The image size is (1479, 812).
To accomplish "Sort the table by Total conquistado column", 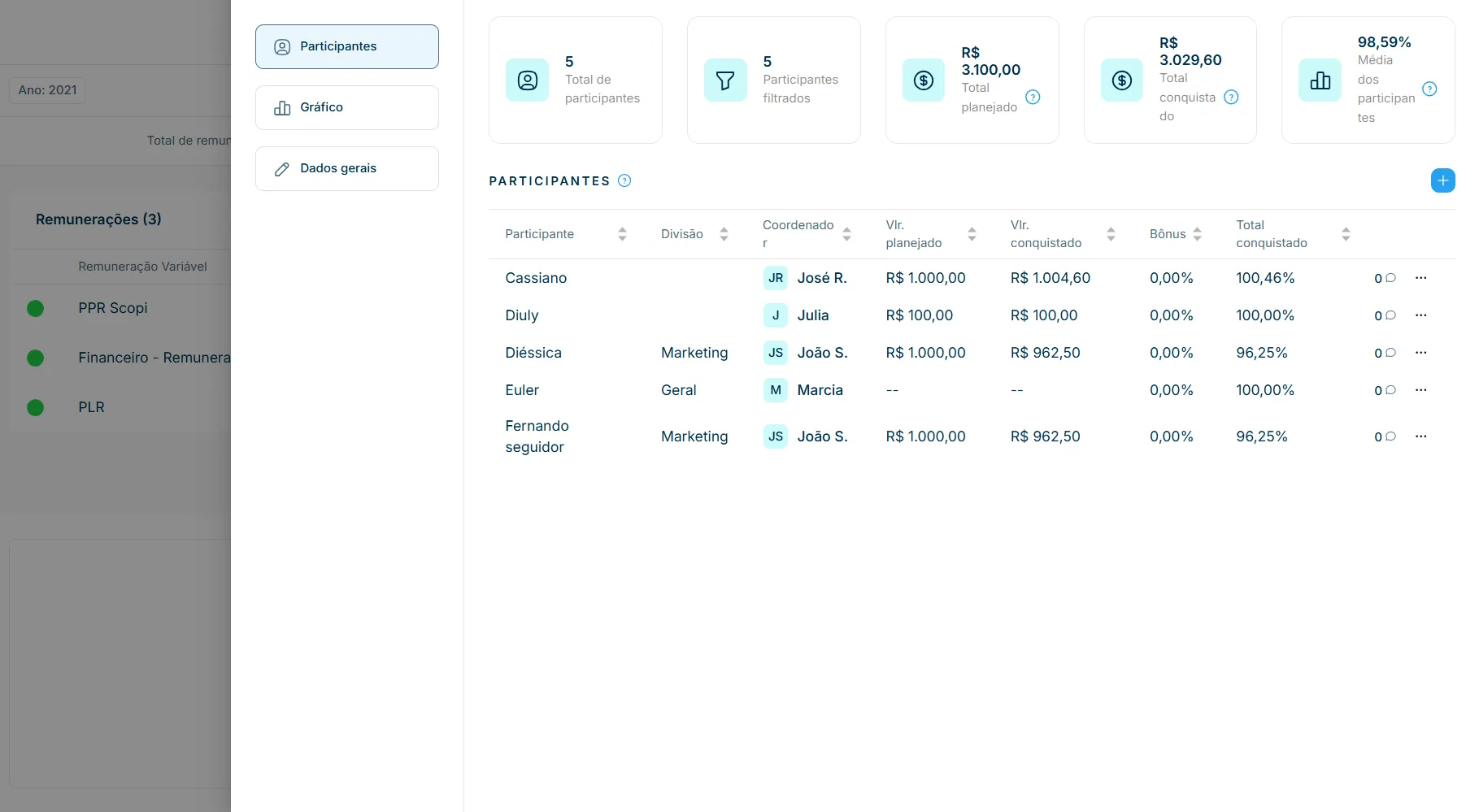I will tap(1346, 234).
